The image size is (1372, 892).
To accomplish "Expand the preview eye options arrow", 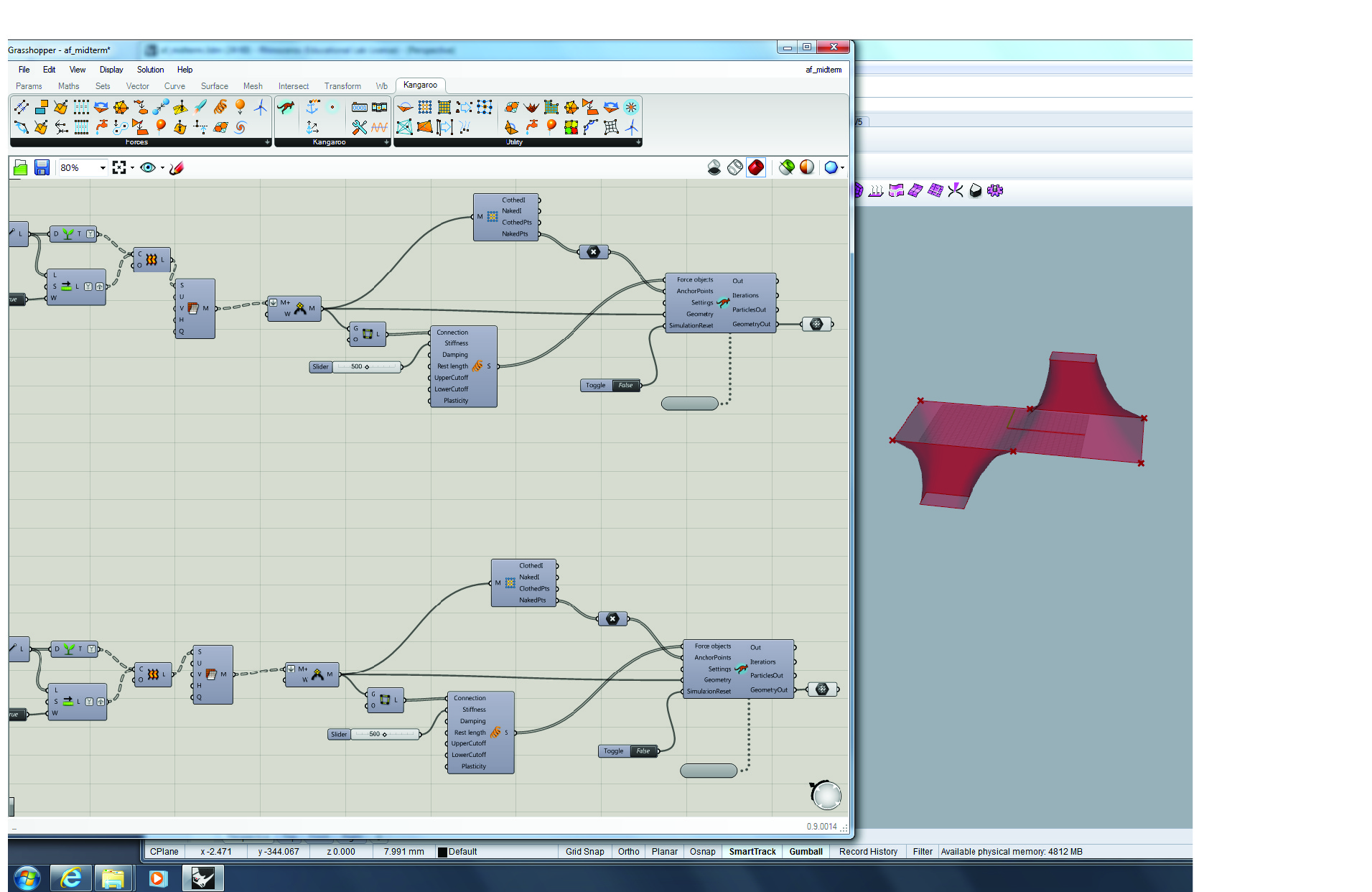I will tap(162, 168).
